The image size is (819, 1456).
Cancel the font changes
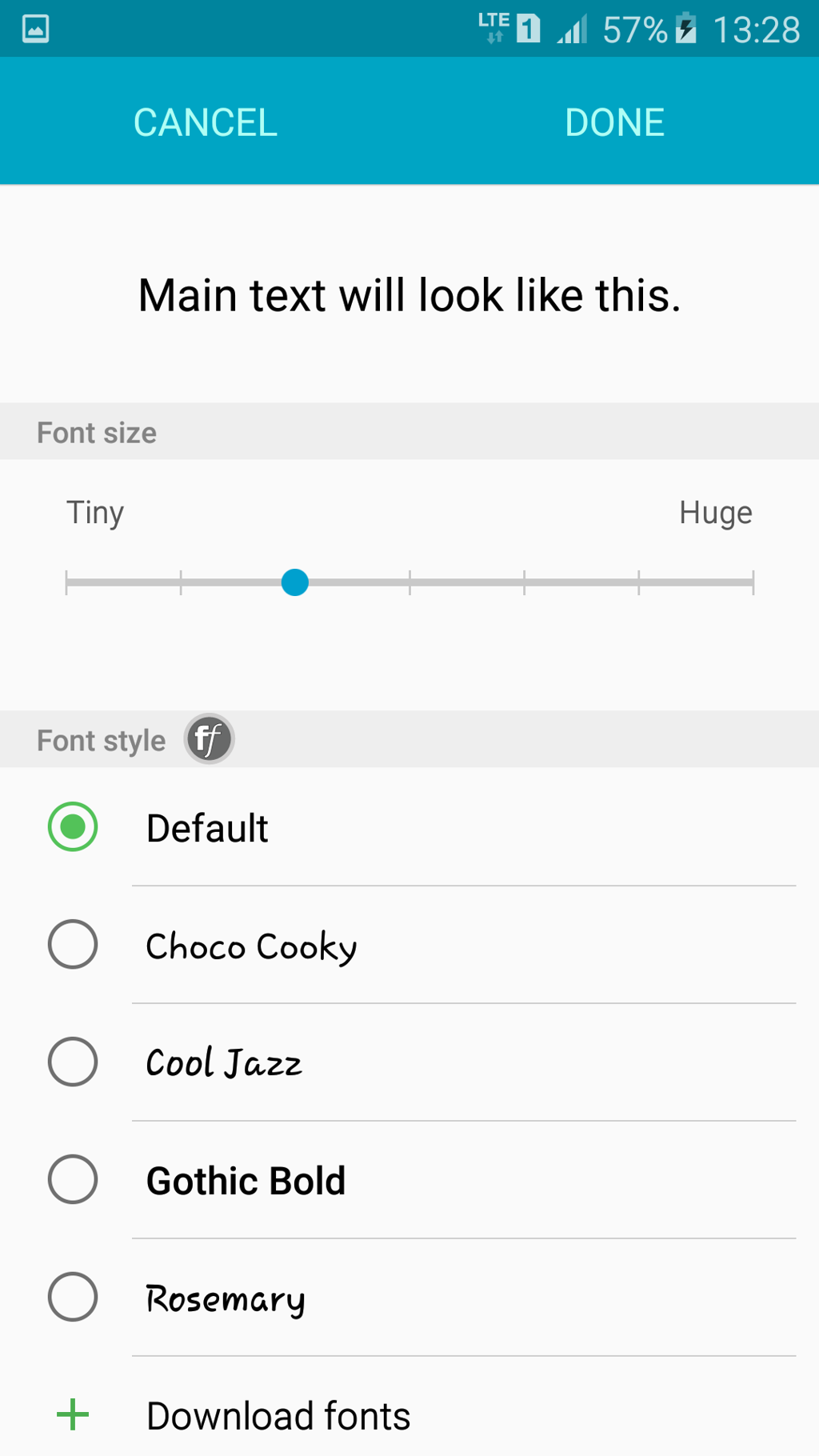pos(206,122)
